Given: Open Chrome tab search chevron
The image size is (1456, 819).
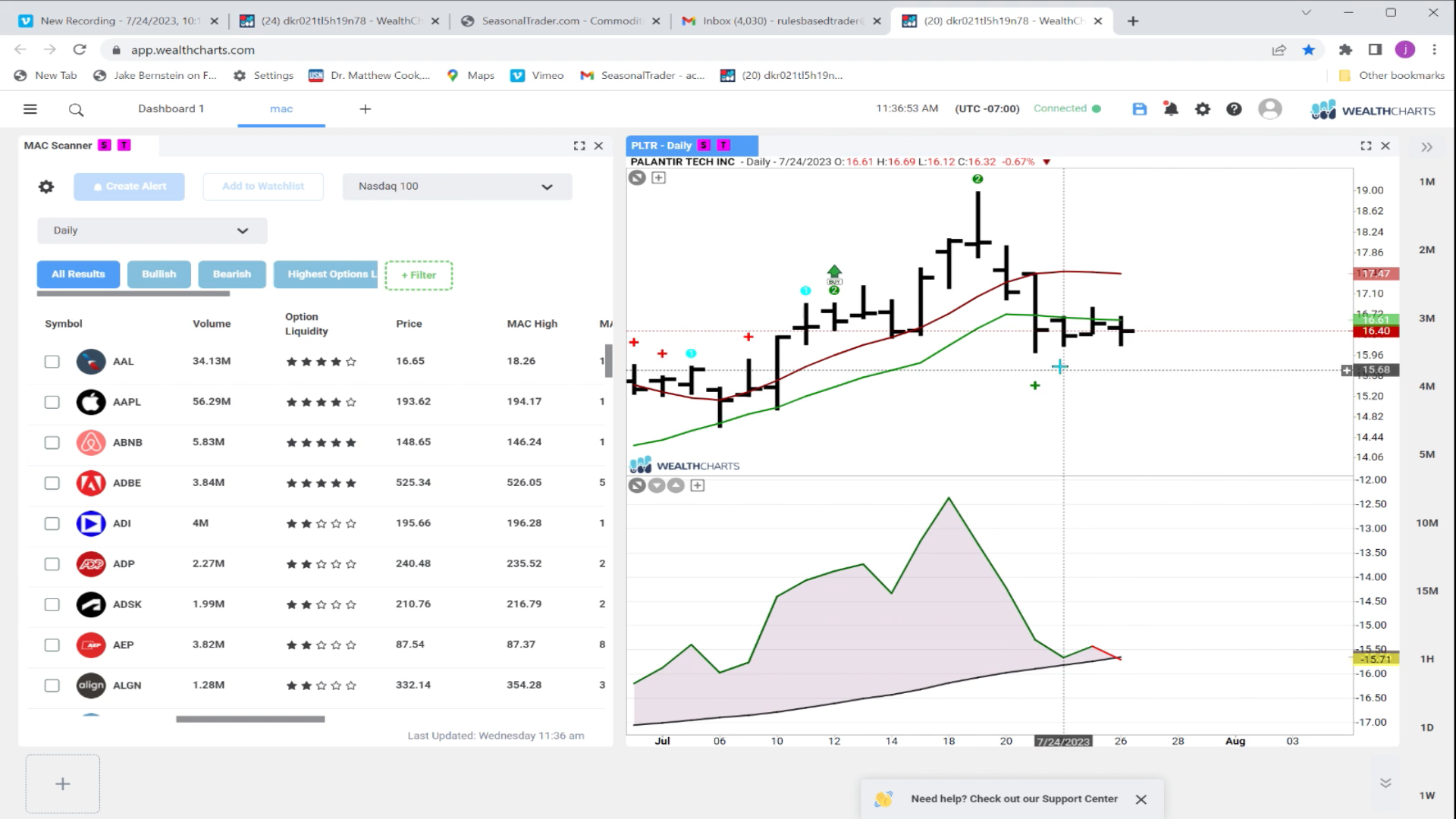Looking at the screenshot, I should point(1306,13).
